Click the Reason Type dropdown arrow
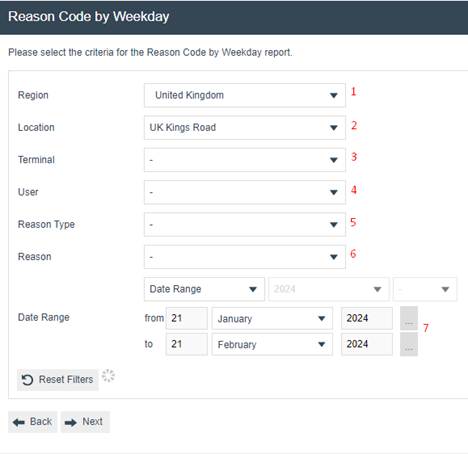Image resolution: width=468 pixels, height=454 pixels. coord(334,225)
